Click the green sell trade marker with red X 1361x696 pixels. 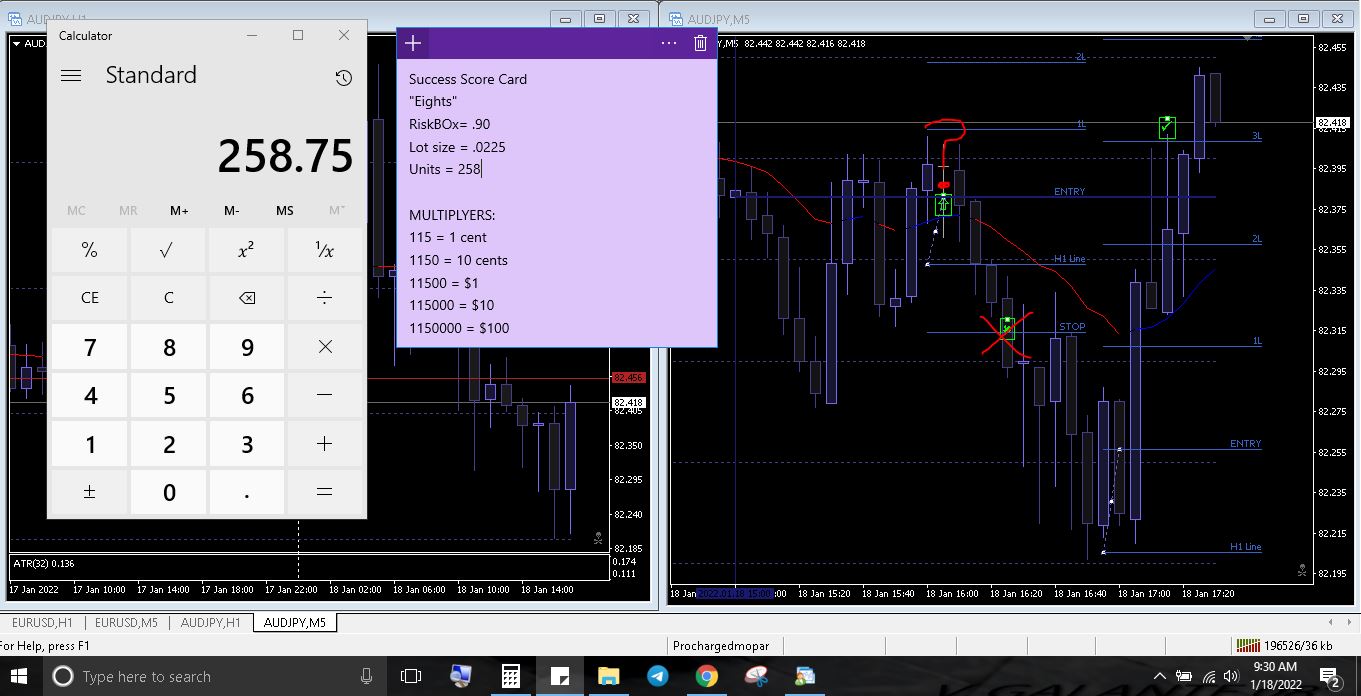pos(1007,328)
